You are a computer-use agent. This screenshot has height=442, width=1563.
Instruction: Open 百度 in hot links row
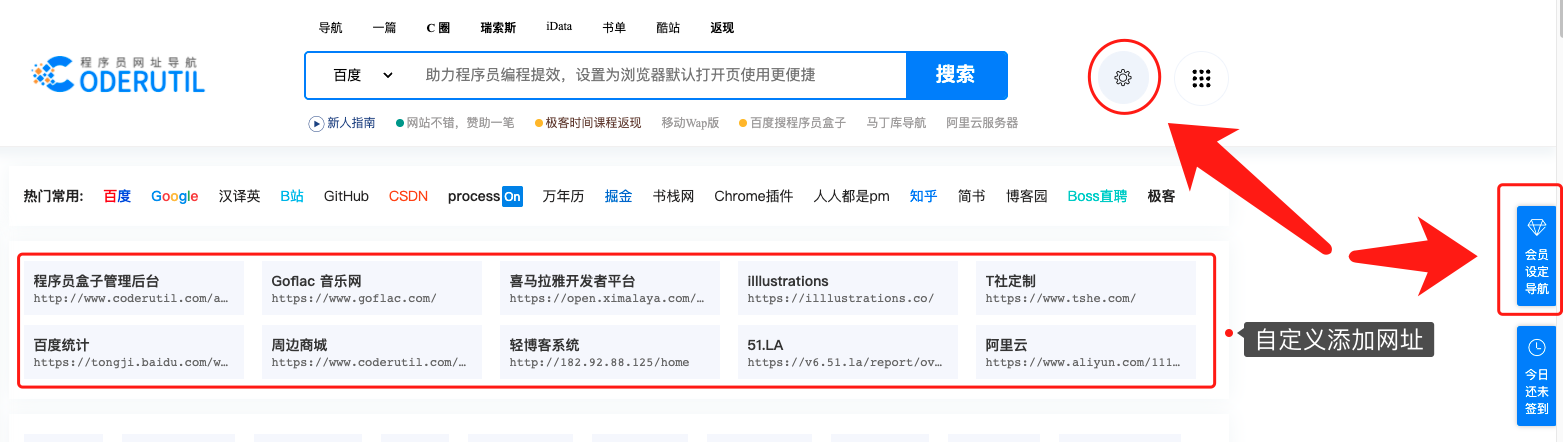point(117,196)
